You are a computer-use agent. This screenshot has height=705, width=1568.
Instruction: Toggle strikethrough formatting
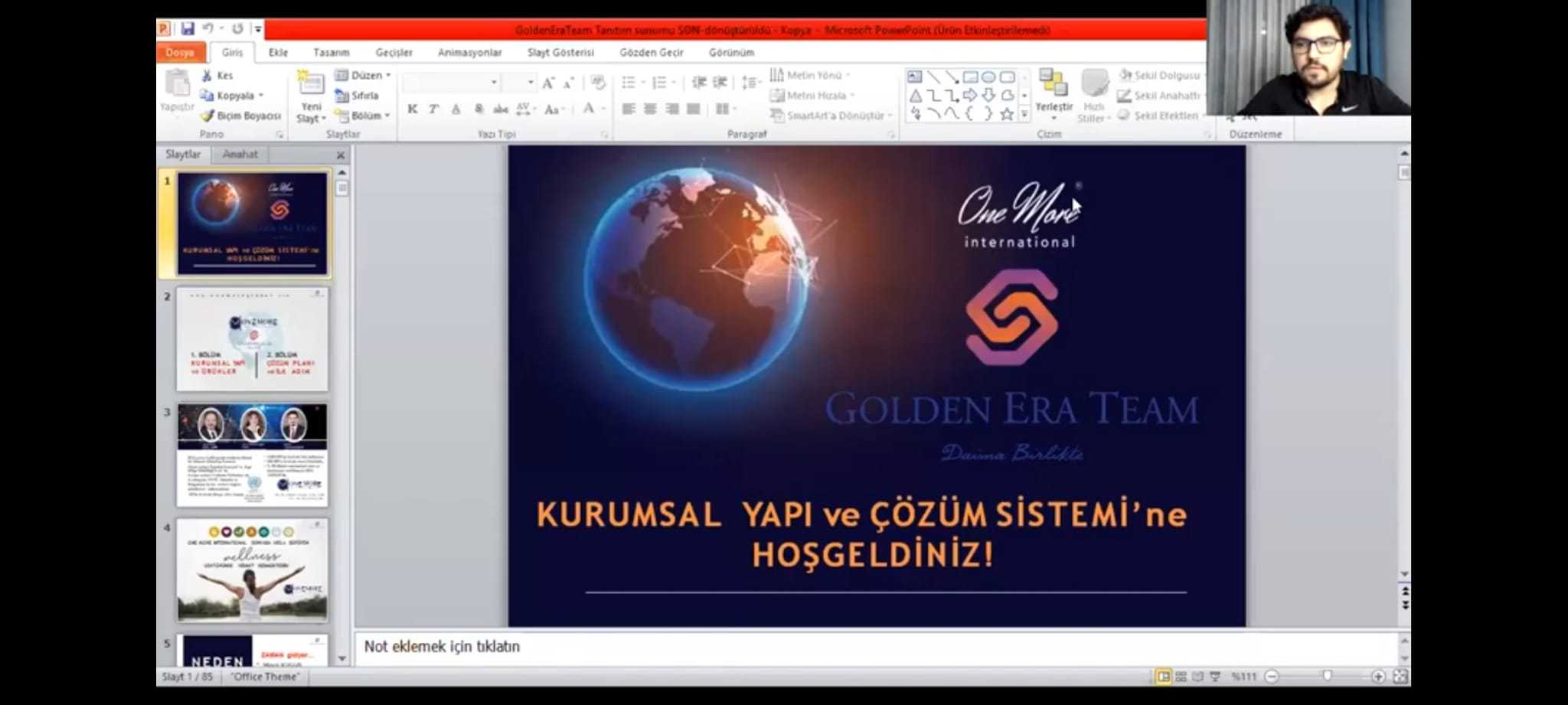(x=501, y=109)
